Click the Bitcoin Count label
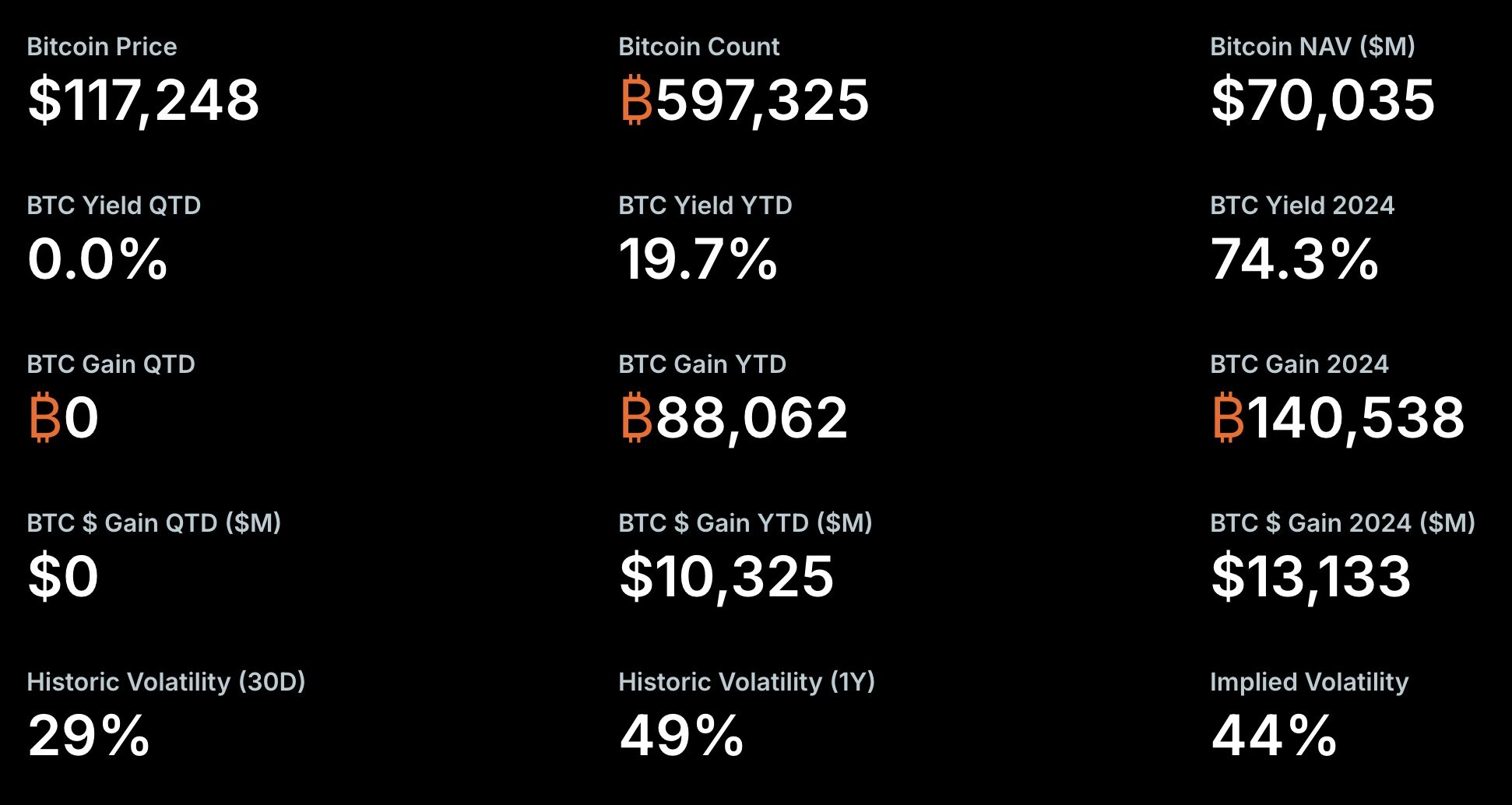The image size is (1512, 805). [698, 47]
